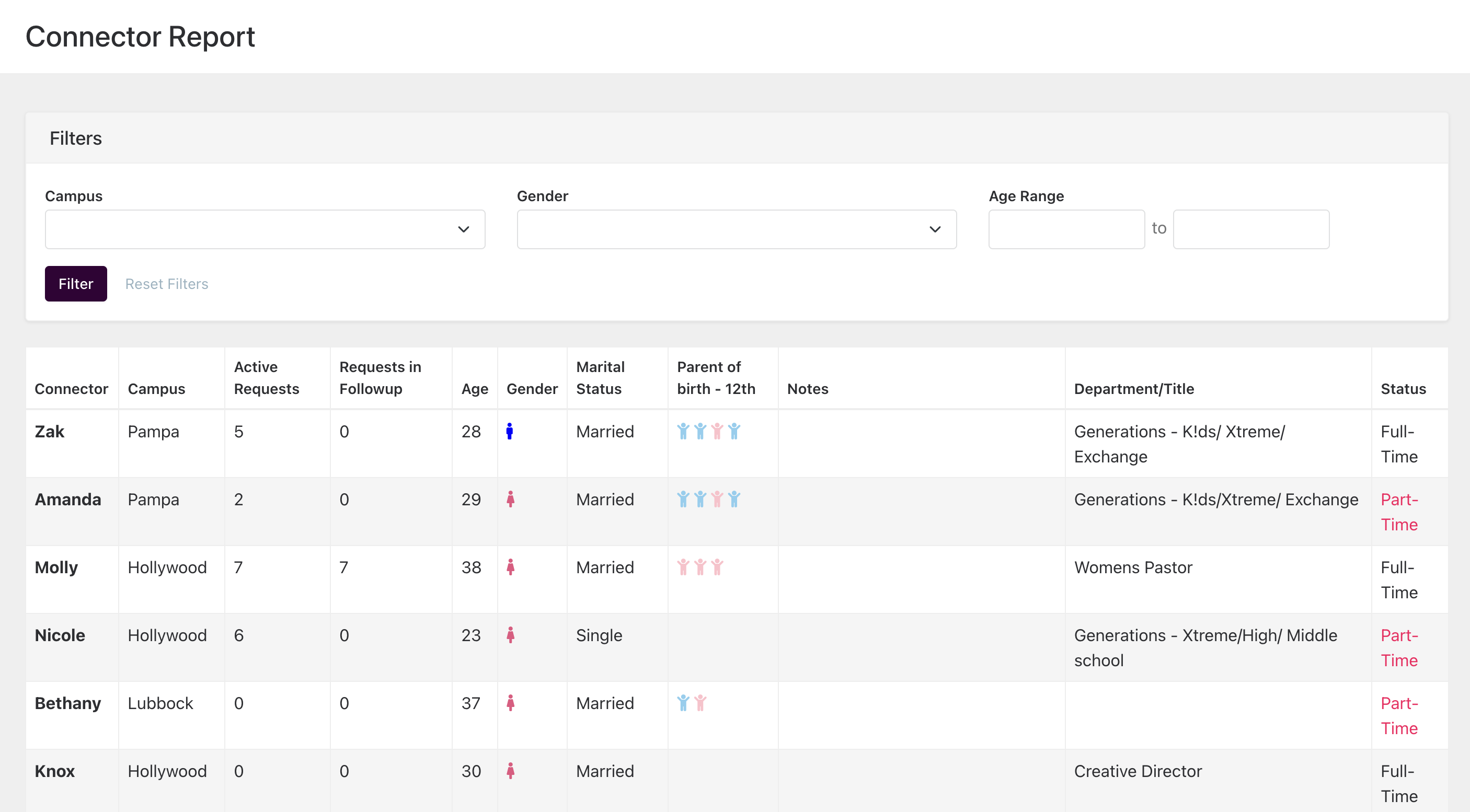Open connector Bethany's record

[68, 703]
